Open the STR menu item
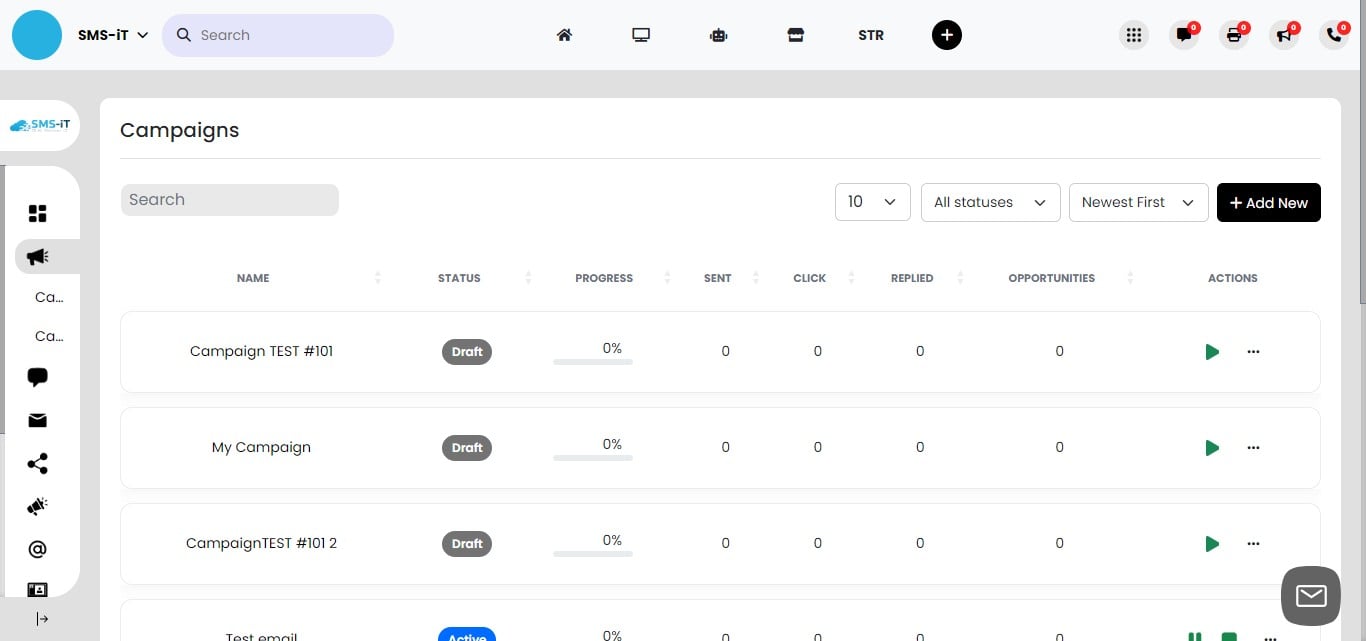1366x641 pixels. point(870,35)
